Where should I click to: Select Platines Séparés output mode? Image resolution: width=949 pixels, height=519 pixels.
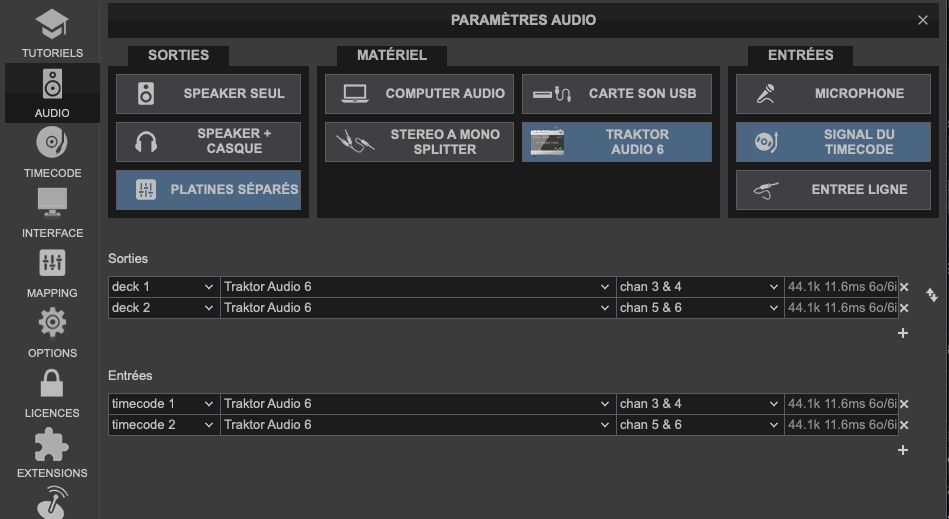(208, 190)
